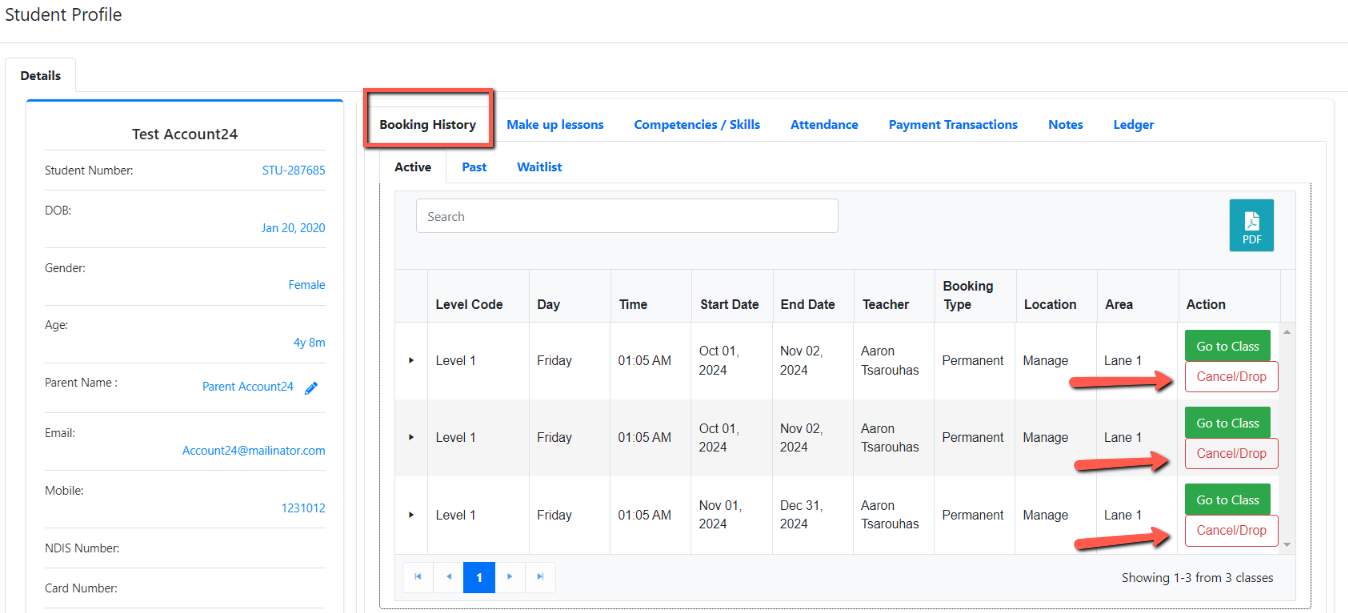Select the Booking History tab

[x=428, y=125]
